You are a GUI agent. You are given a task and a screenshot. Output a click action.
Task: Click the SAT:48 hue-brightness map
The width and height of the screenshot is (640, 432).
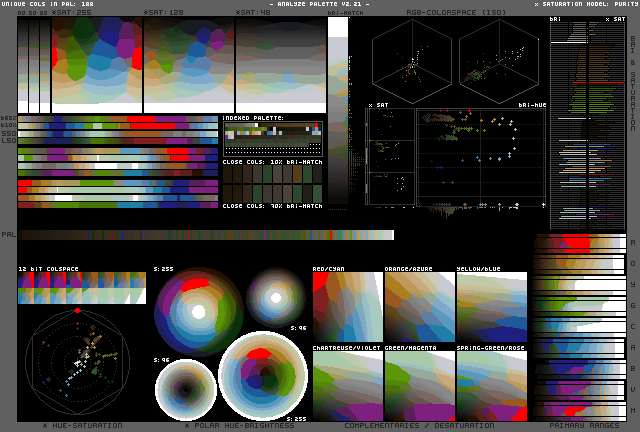279,65
